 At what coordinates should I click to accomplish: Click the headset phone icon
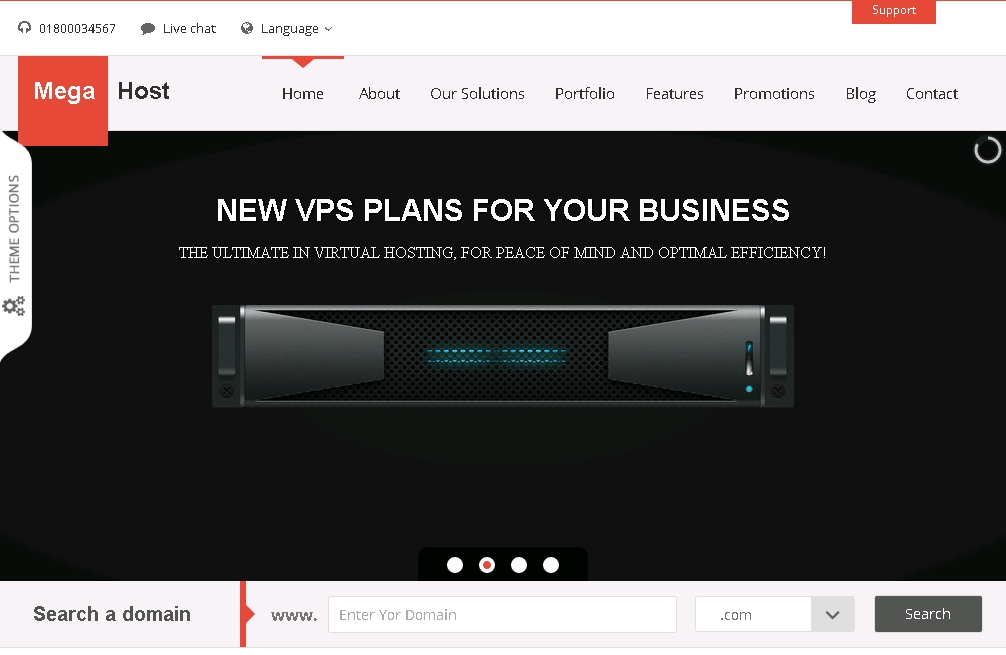click(24, 28)
